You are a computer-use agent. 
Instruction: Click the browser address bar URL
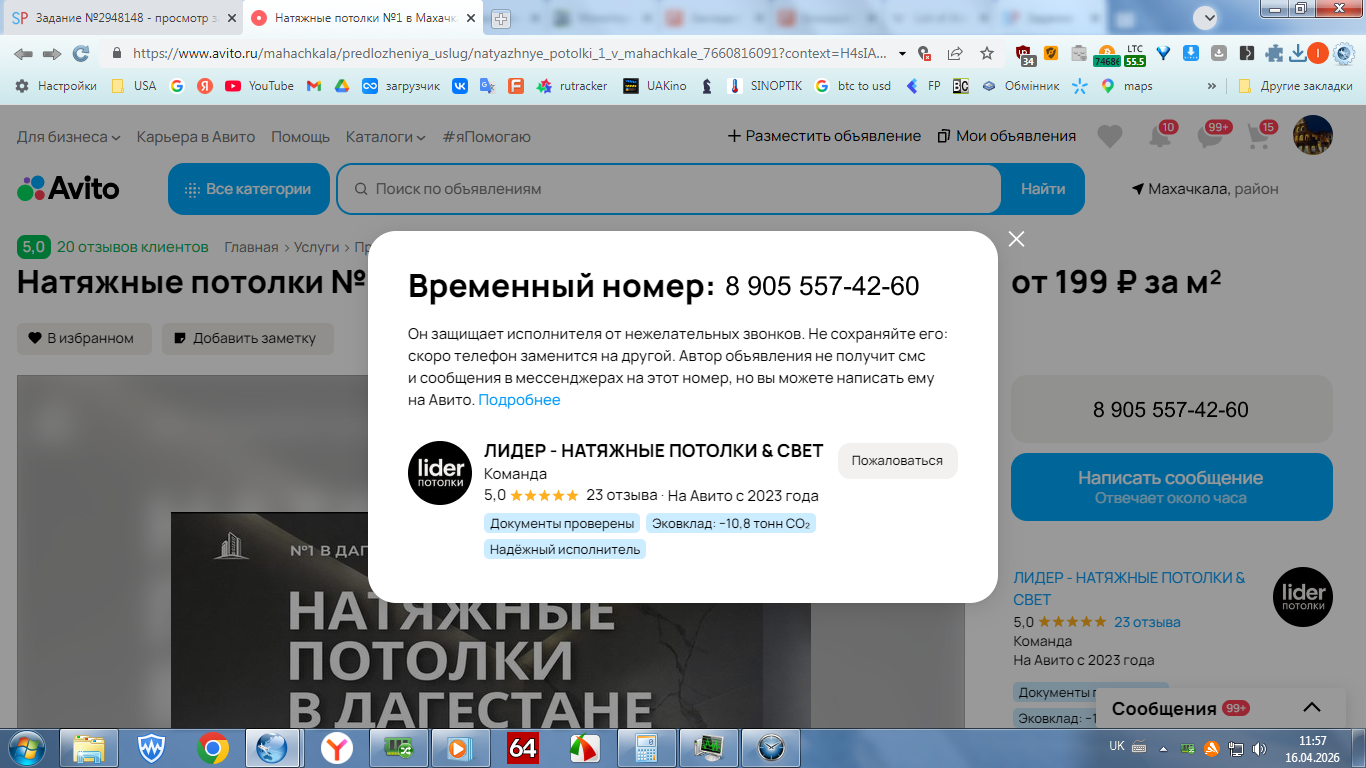(509, 53)
